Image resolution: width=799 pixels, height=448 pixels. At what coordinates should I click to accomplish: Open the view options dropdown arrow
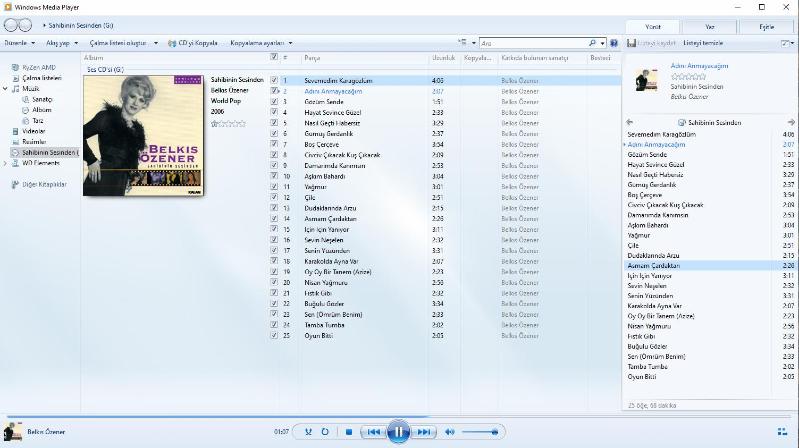pyautogui.click(x=473, y=43)
